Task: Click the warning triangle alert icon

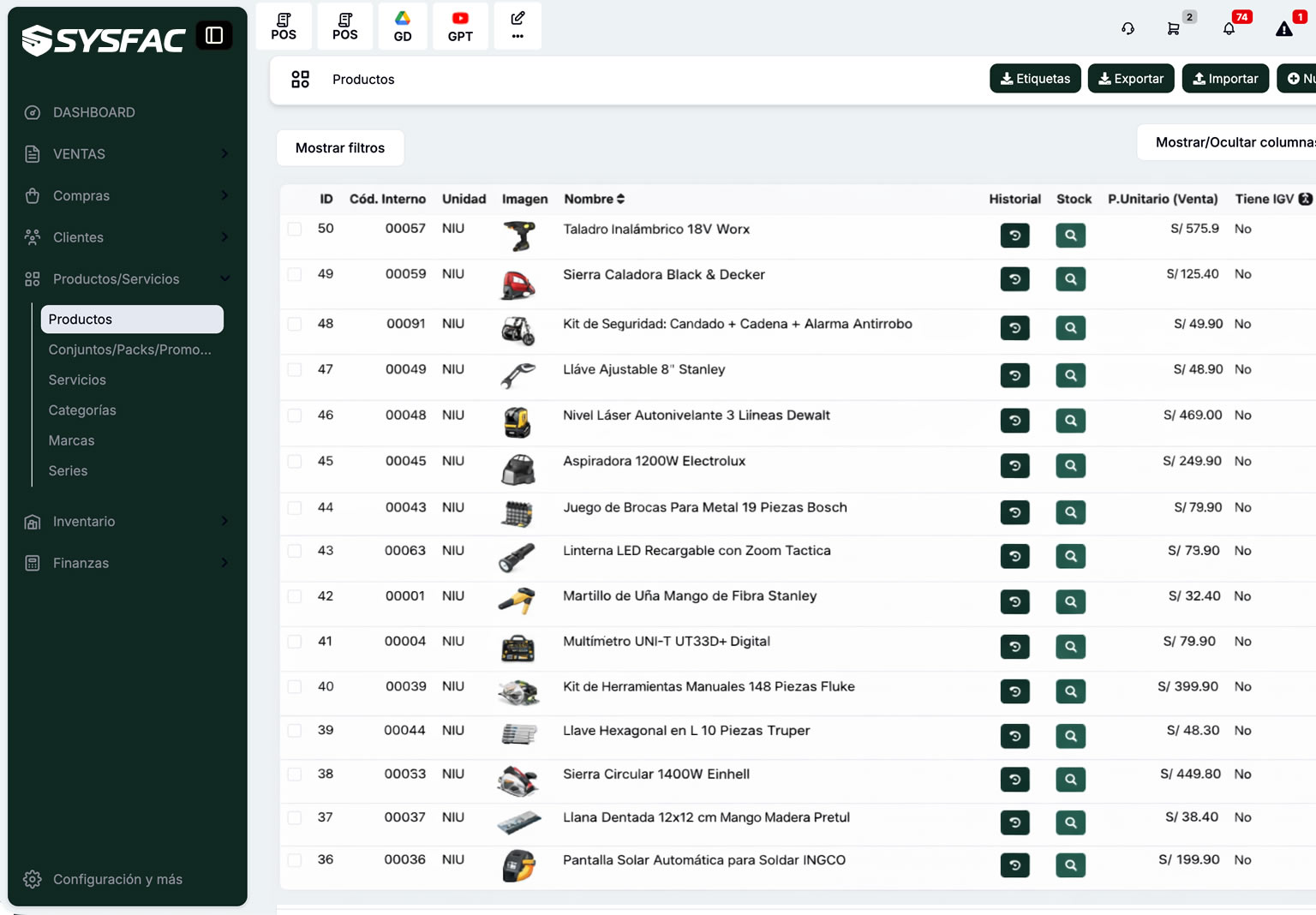Action: pyautogui.click(x=1283, y=29)
